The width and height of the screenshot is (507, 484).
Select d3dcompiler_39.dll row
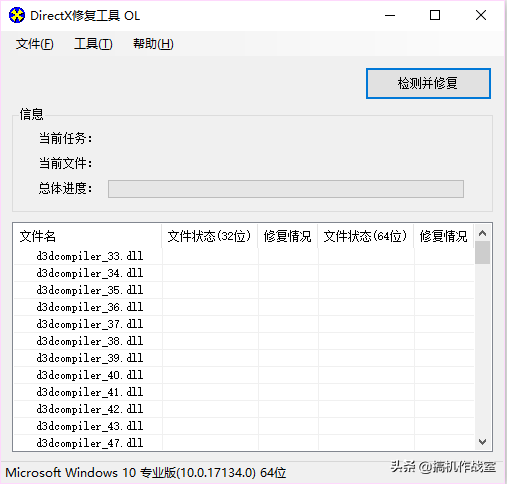tap(244, 358)
